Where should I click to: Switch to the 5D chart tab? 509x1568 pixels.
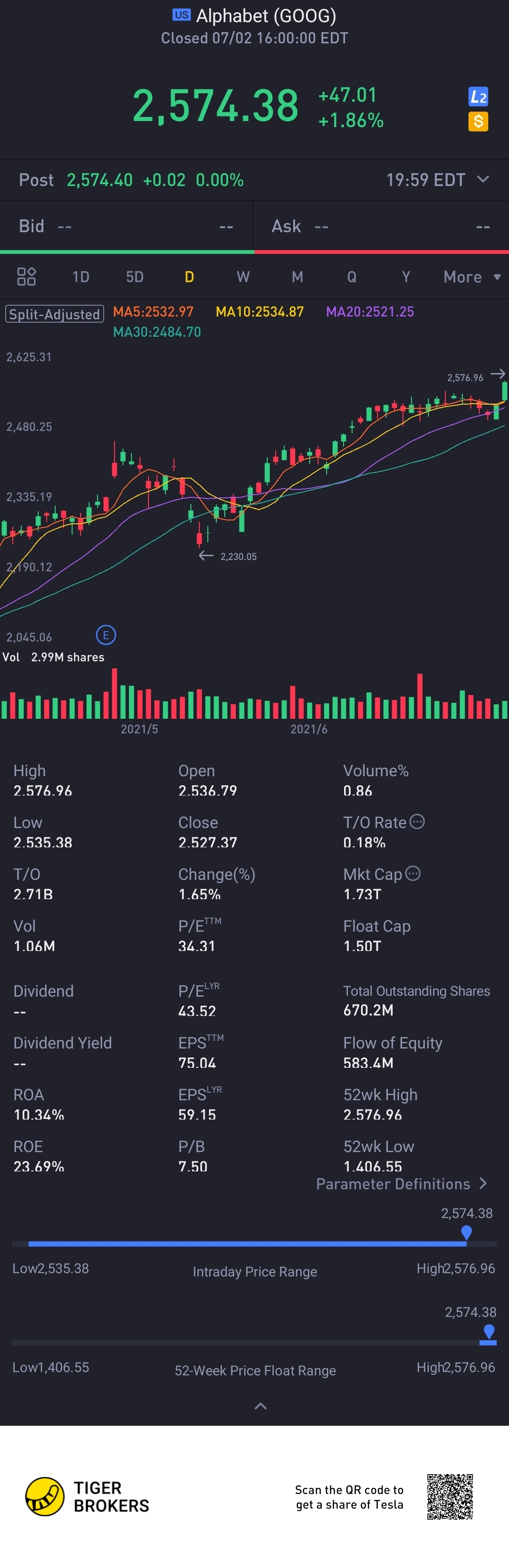click(x=135, y=277)
